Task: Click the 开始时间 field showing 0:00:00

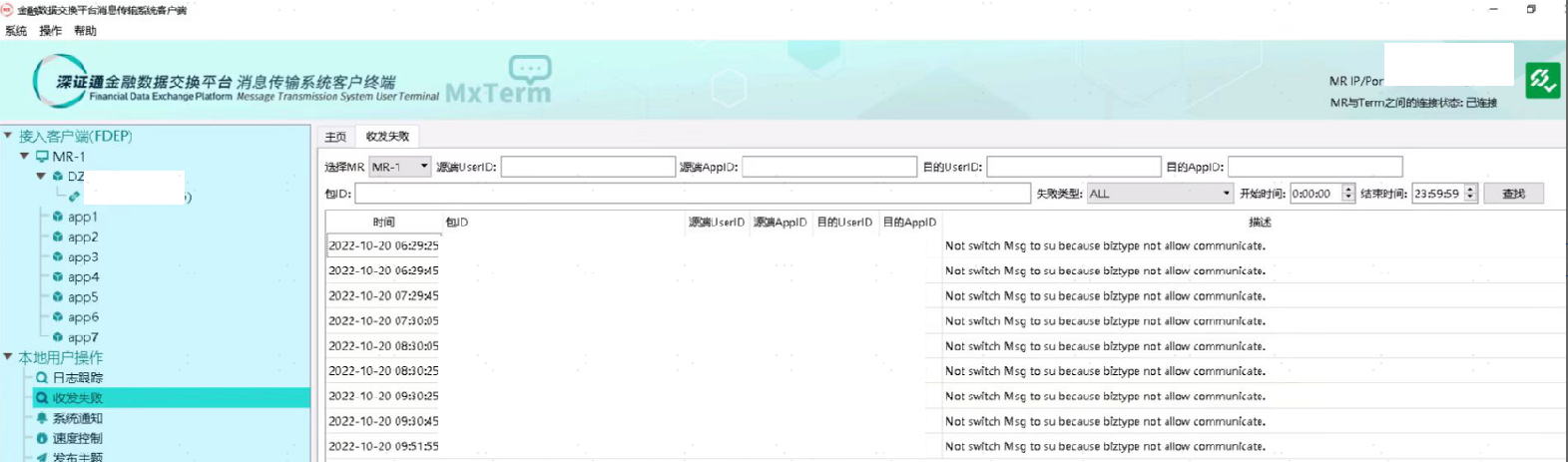Action: coord(1316,194)
